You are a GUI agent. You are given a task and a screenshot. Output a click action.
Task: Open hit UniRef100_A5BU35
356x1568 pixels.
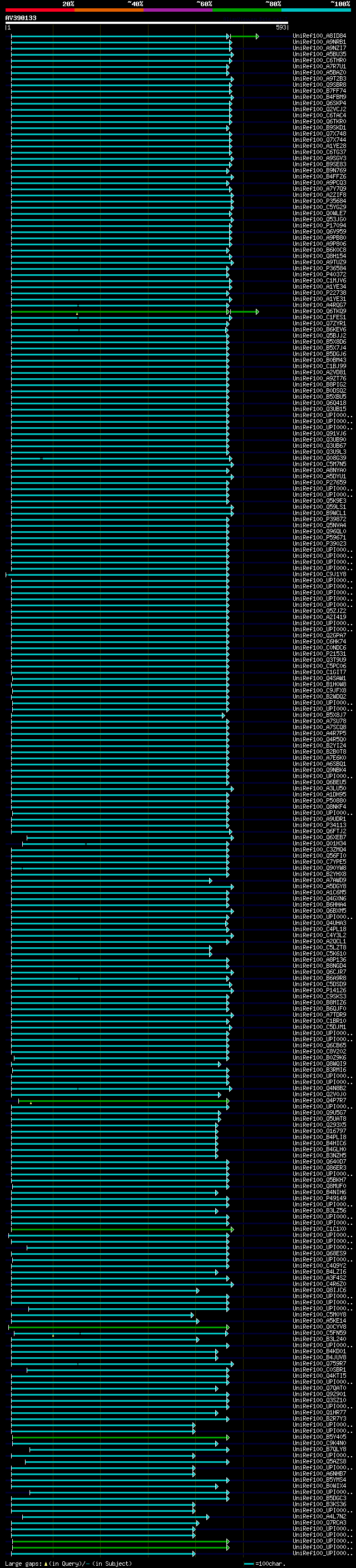319,54
